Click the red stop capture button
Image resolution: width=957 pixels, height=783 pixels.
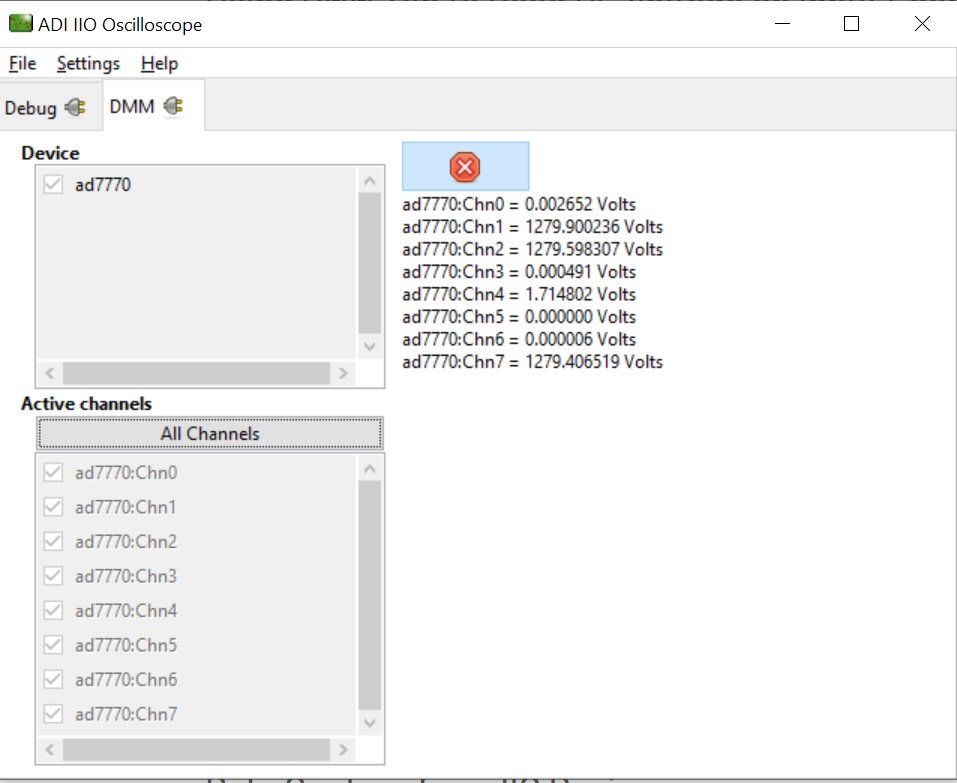point(465,167)
